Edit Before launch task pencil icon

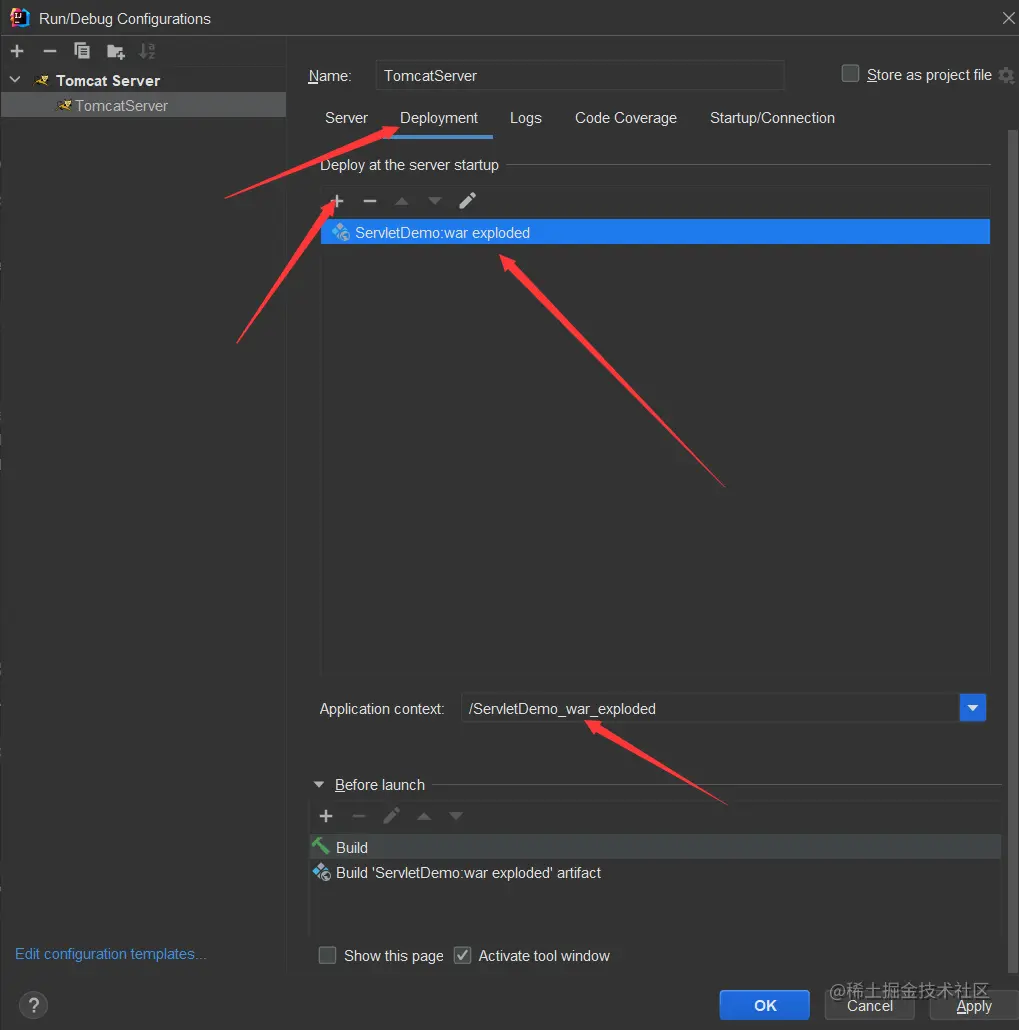tap(392, 817)
